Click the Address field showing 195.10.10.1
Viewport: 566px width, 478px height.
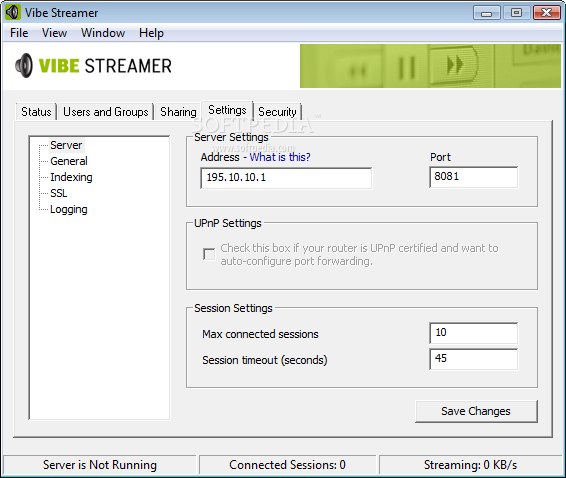pyautogui.click(x=286, y=178)
